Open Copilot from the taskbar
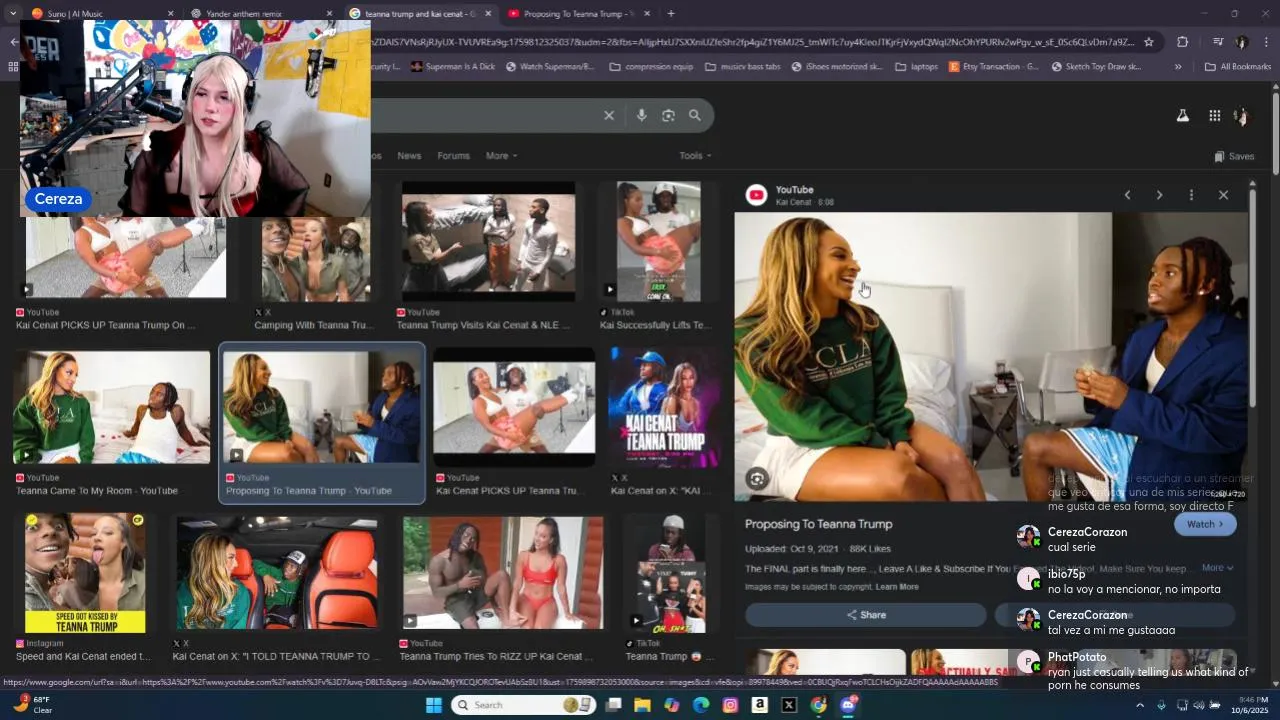The image size is (1280, 720). [672, 705]
